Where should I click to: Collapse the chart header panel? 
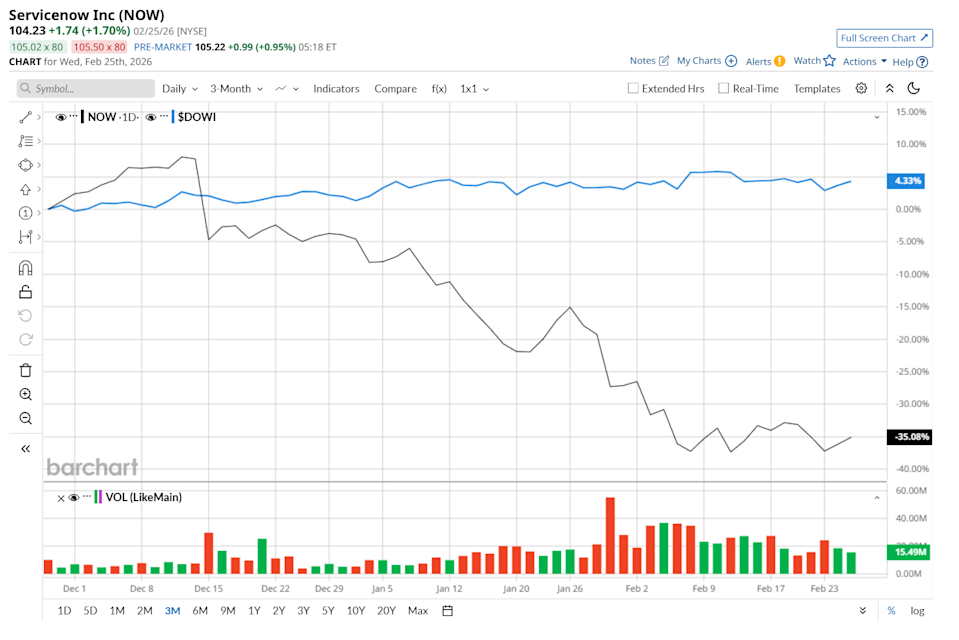(889, 88)
